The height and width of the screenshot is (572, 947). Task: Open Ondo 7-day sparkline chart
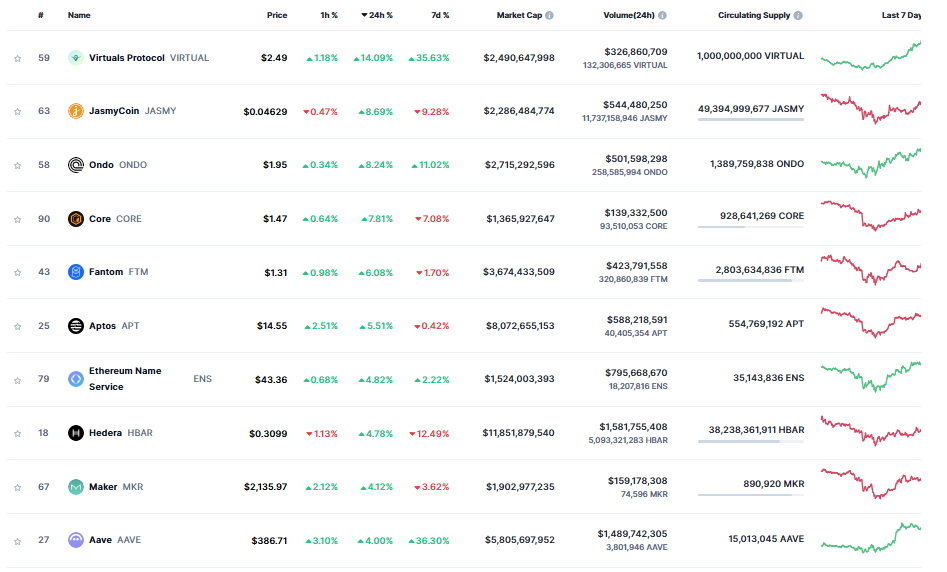(871, 163)
